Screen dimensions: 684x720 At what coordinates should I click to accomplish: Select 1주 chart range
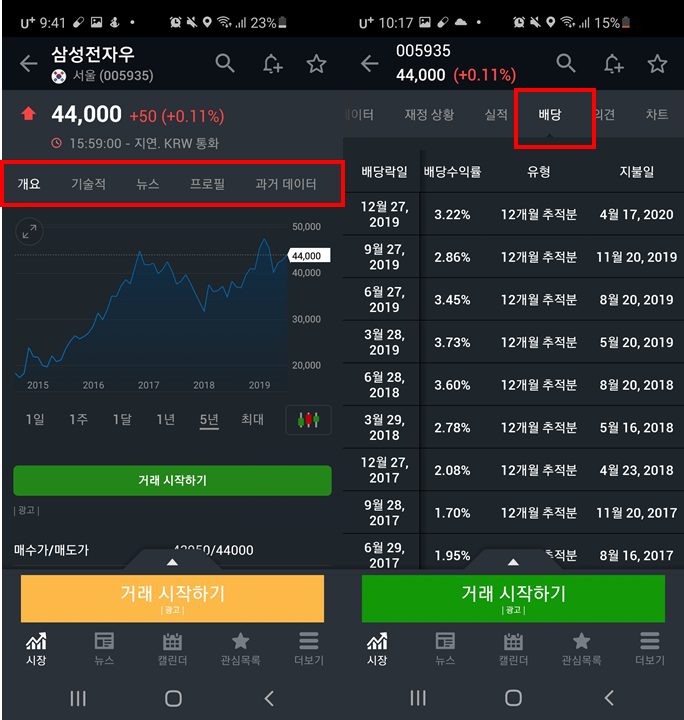click(78, 419)
